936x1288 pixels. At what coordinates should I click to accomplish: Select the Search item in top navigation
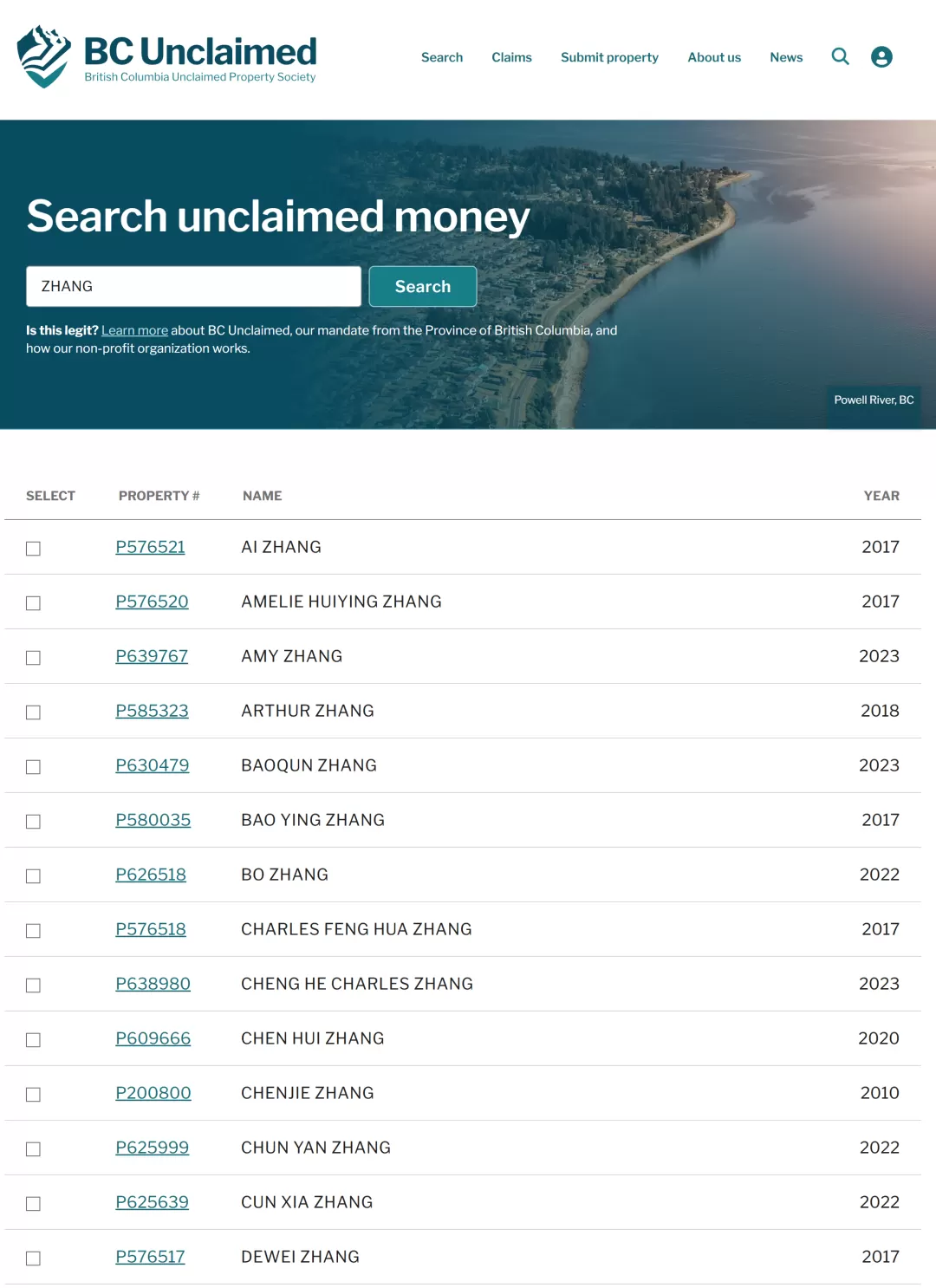(x=442, y=57)
